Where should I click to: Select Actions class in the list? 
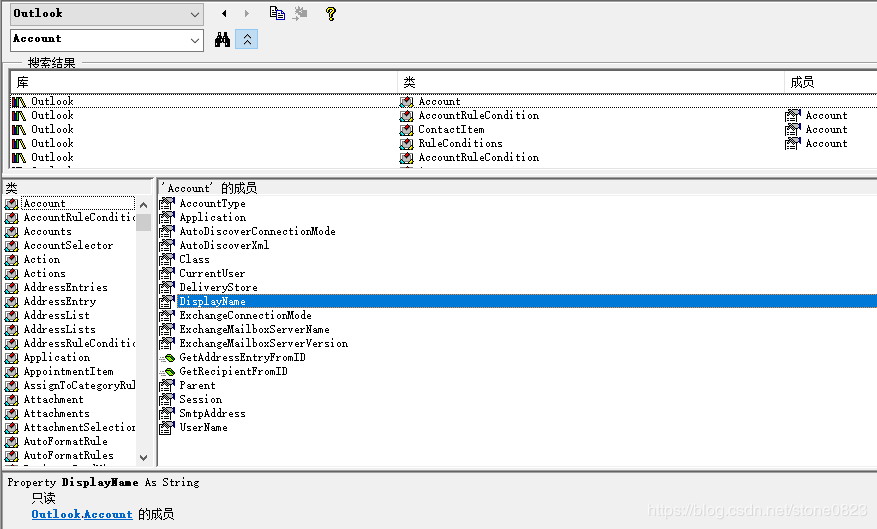45,273
